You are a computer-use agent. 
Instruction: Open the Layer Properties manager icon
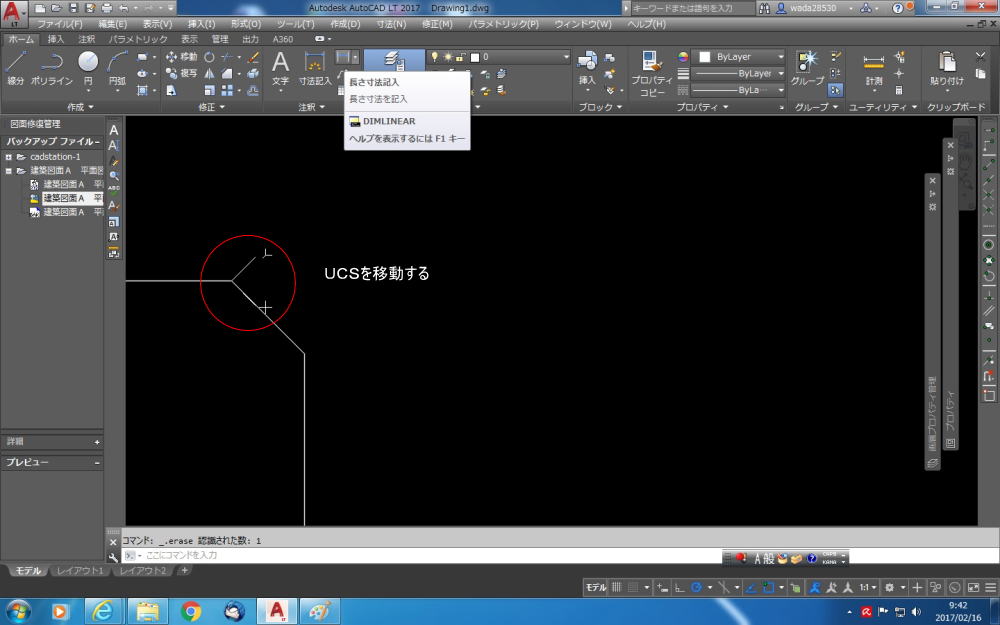coord(394,60)
